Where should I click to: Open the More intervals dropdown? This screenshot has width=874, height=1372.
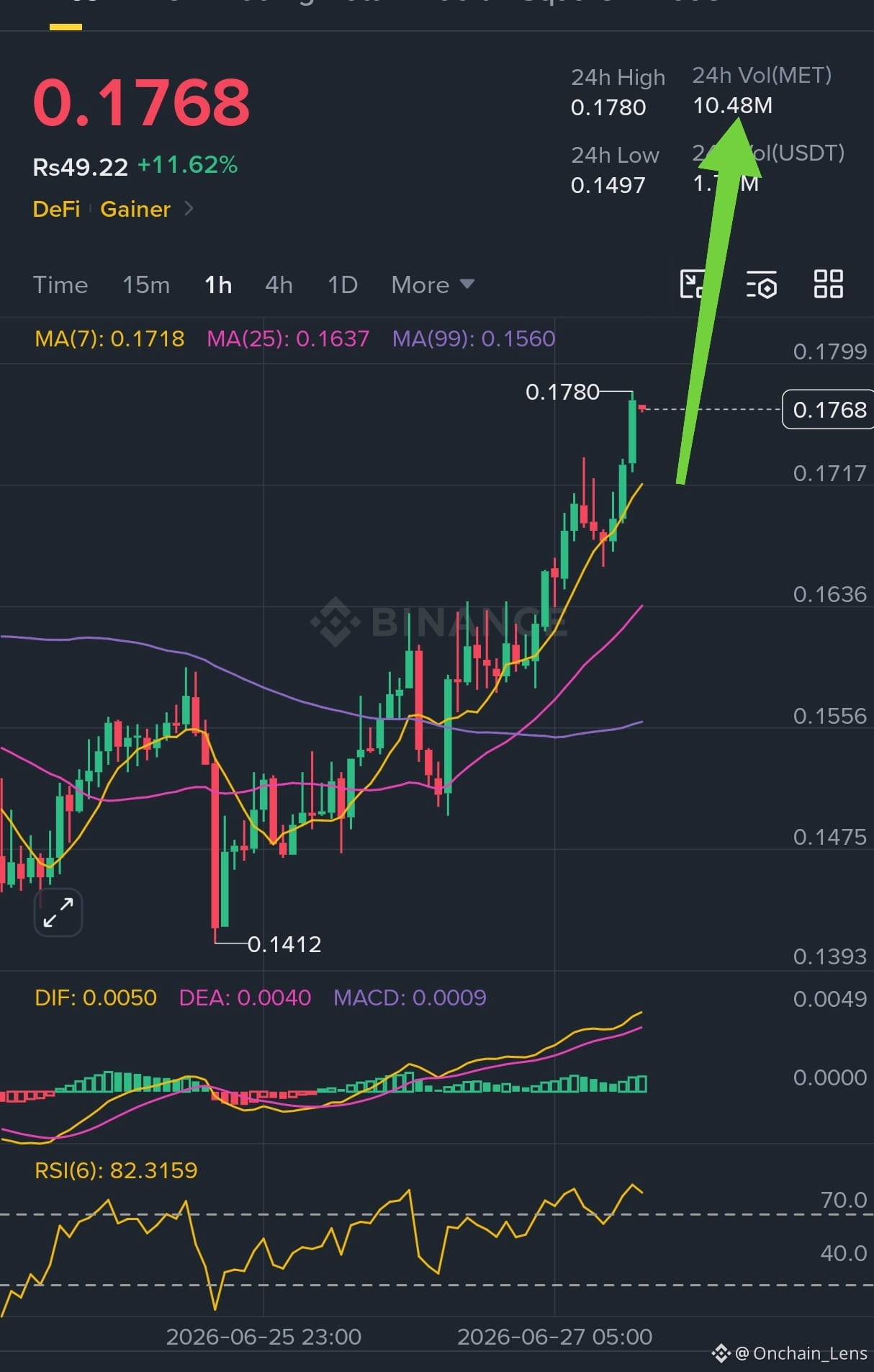[x=433, y=285]
